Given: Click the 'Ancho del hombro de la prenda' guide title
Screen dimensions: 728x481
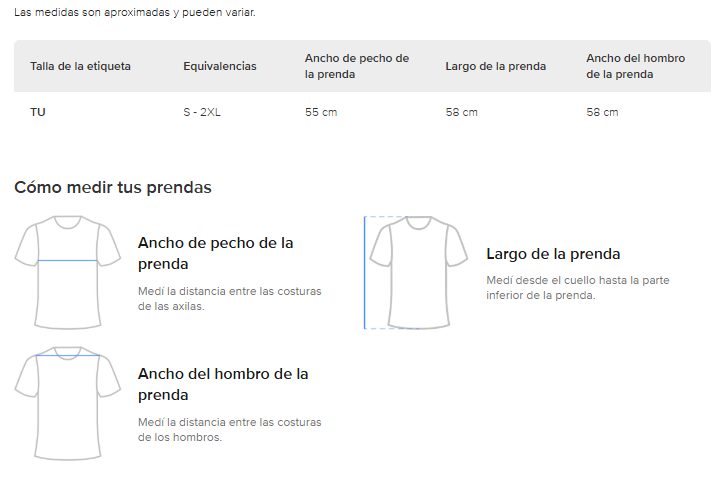Looking at the screenshot, I should pyautogui.click(x=223, y=384).
